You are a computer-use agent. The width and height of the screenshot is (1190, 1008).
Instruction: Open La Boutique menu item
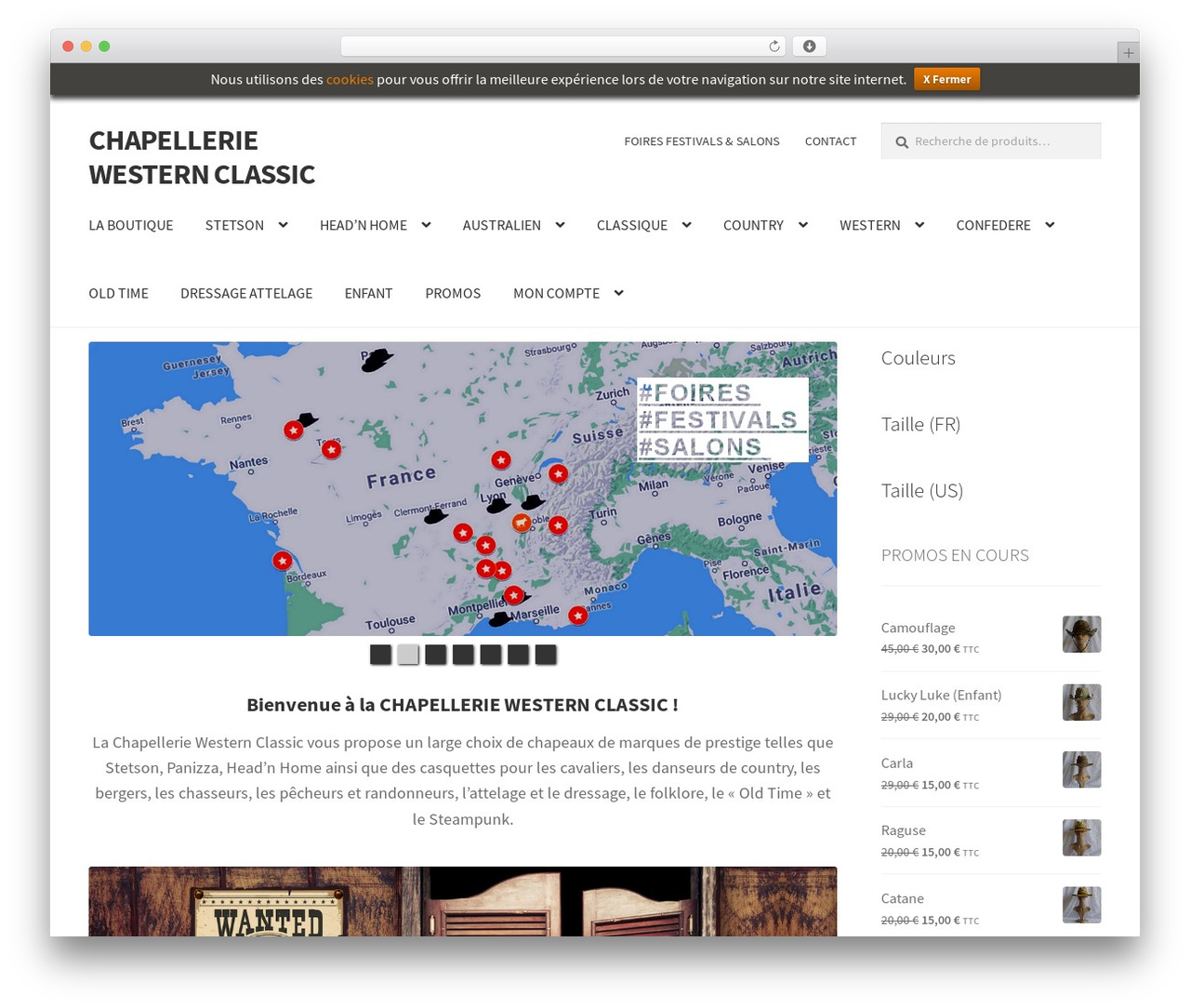pyautogui.click(x=131, y=225)
